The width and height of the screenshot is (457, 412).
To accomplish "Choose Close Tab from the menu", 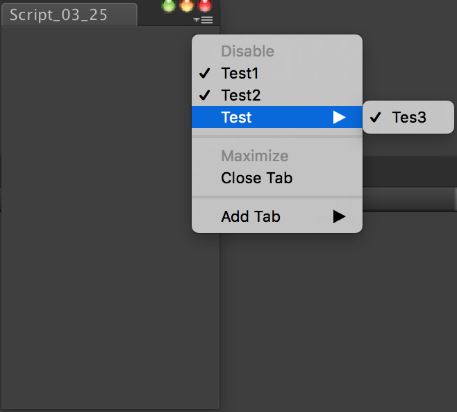I will click(x=257, y=178).
